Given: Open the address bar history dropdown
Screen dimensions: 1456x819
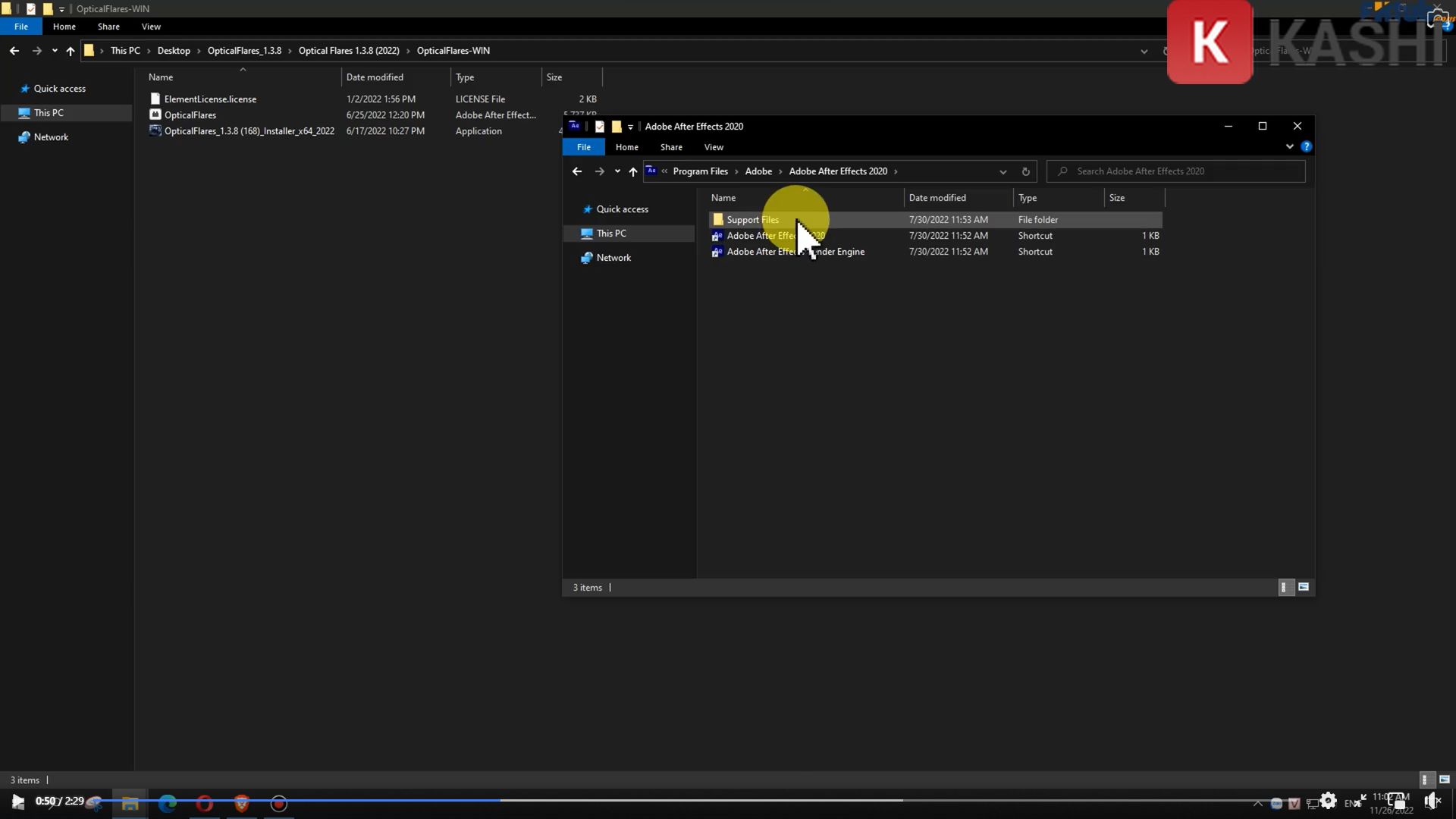Looking at the screenshot, I should [x=1003, y=171].
